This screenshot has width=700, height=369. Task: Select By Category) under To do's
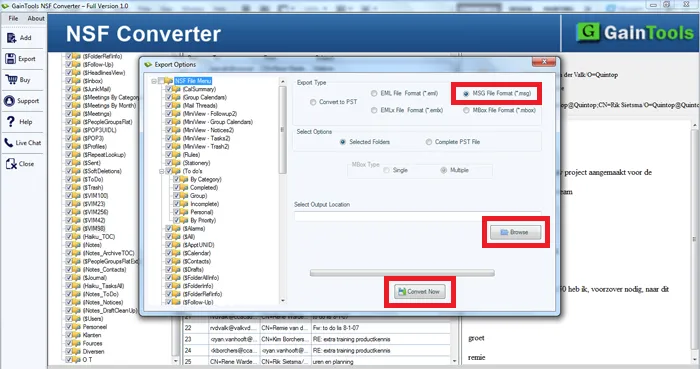pos(206,179)
